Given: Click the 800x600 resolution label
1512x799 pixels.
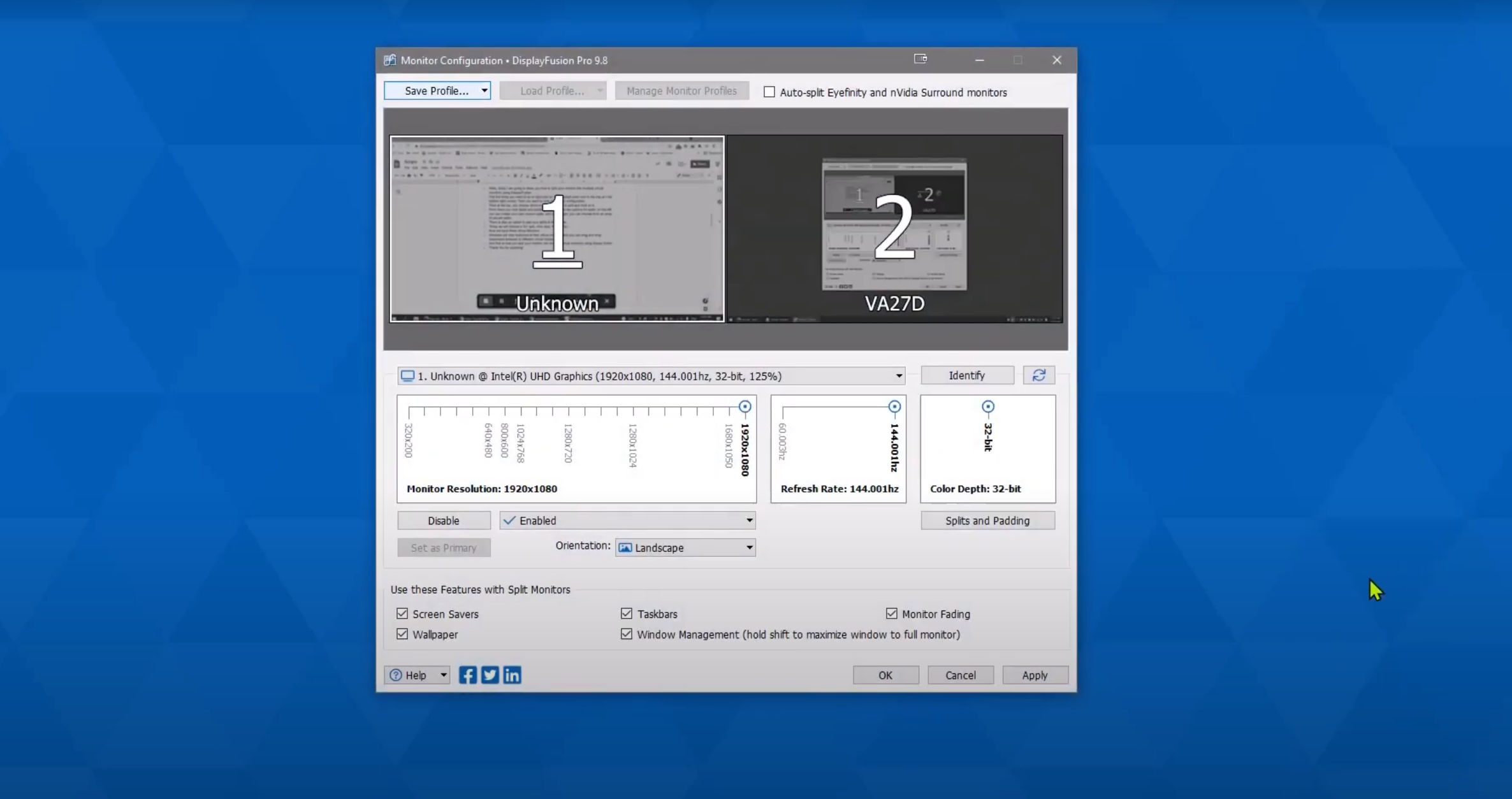Looking at the screenshot, I should point(504,440).
